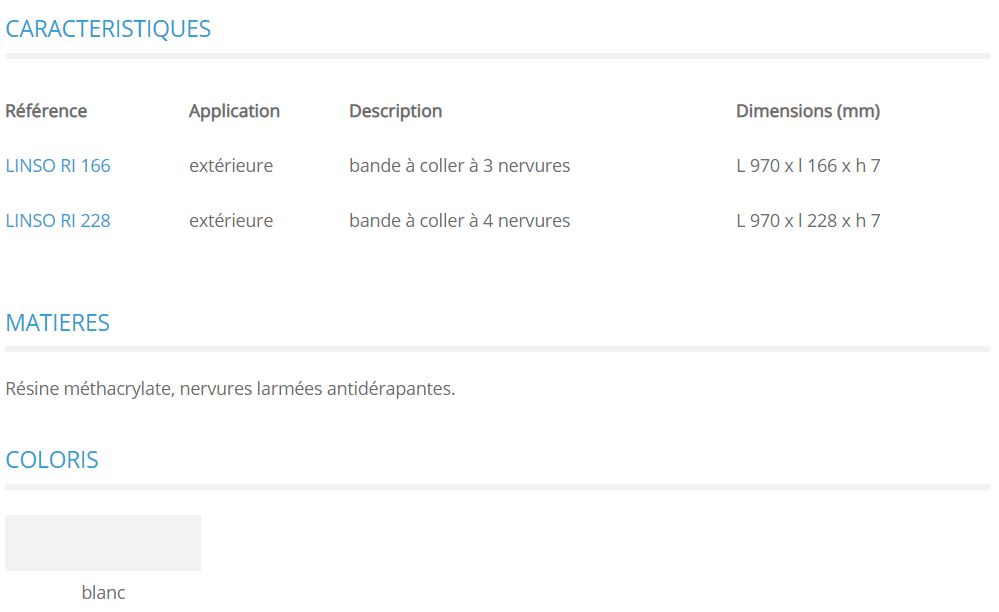Click the Application column header
999x612 pixels.
[234, 111]
